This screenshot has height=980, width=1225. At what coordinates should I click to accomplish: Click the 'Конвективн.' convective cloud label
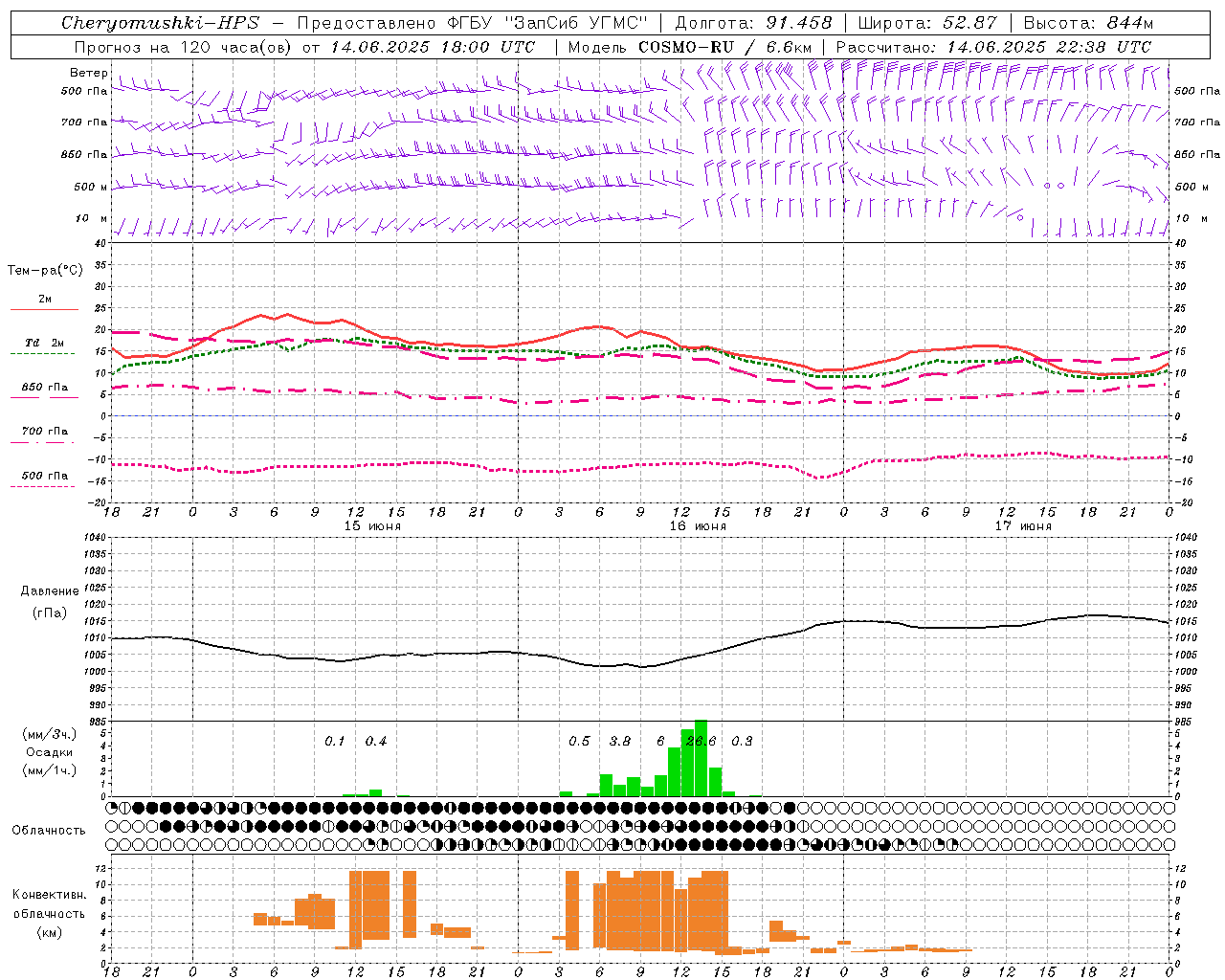click(50, 895)
